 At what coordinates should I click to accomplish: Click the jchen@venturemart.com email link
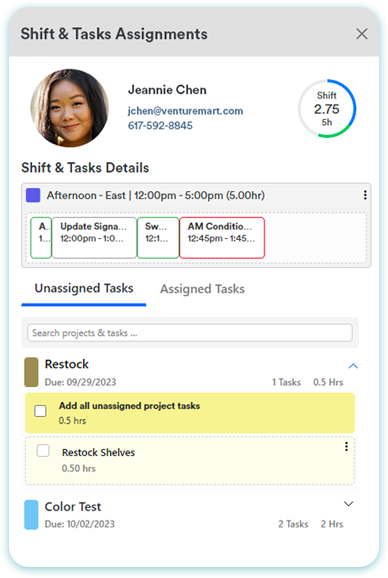click(185, 111)
